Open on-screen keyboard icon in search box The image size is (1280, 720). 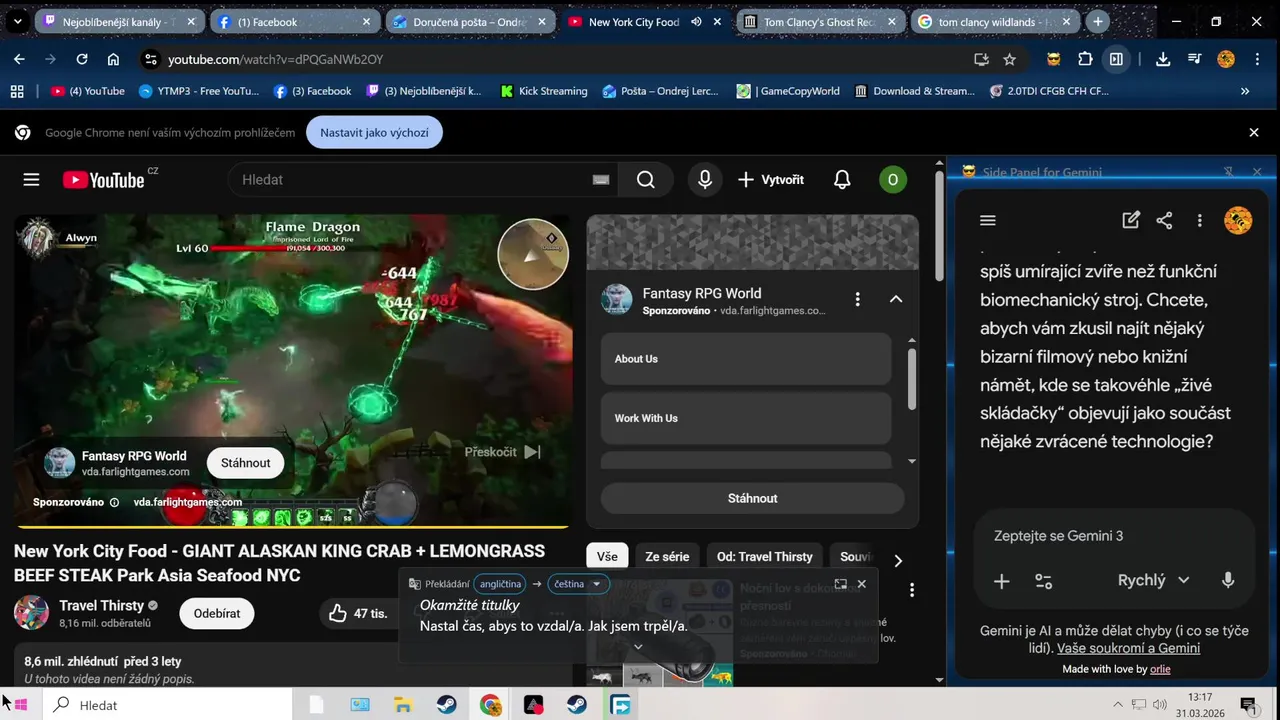[600, 180]
